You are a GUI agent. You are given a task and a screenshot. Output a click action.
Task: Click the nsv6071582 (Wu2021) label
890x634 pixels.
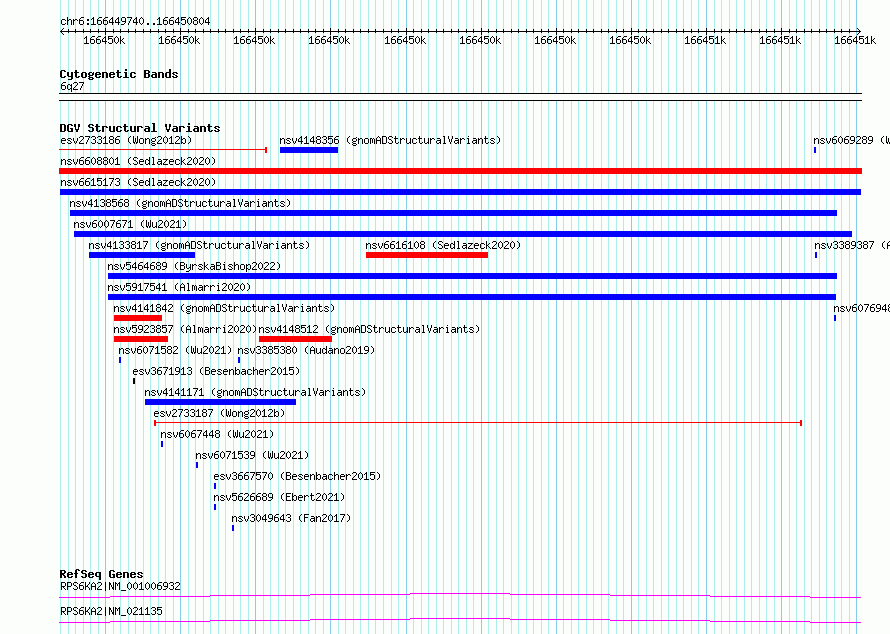[175, 350]
